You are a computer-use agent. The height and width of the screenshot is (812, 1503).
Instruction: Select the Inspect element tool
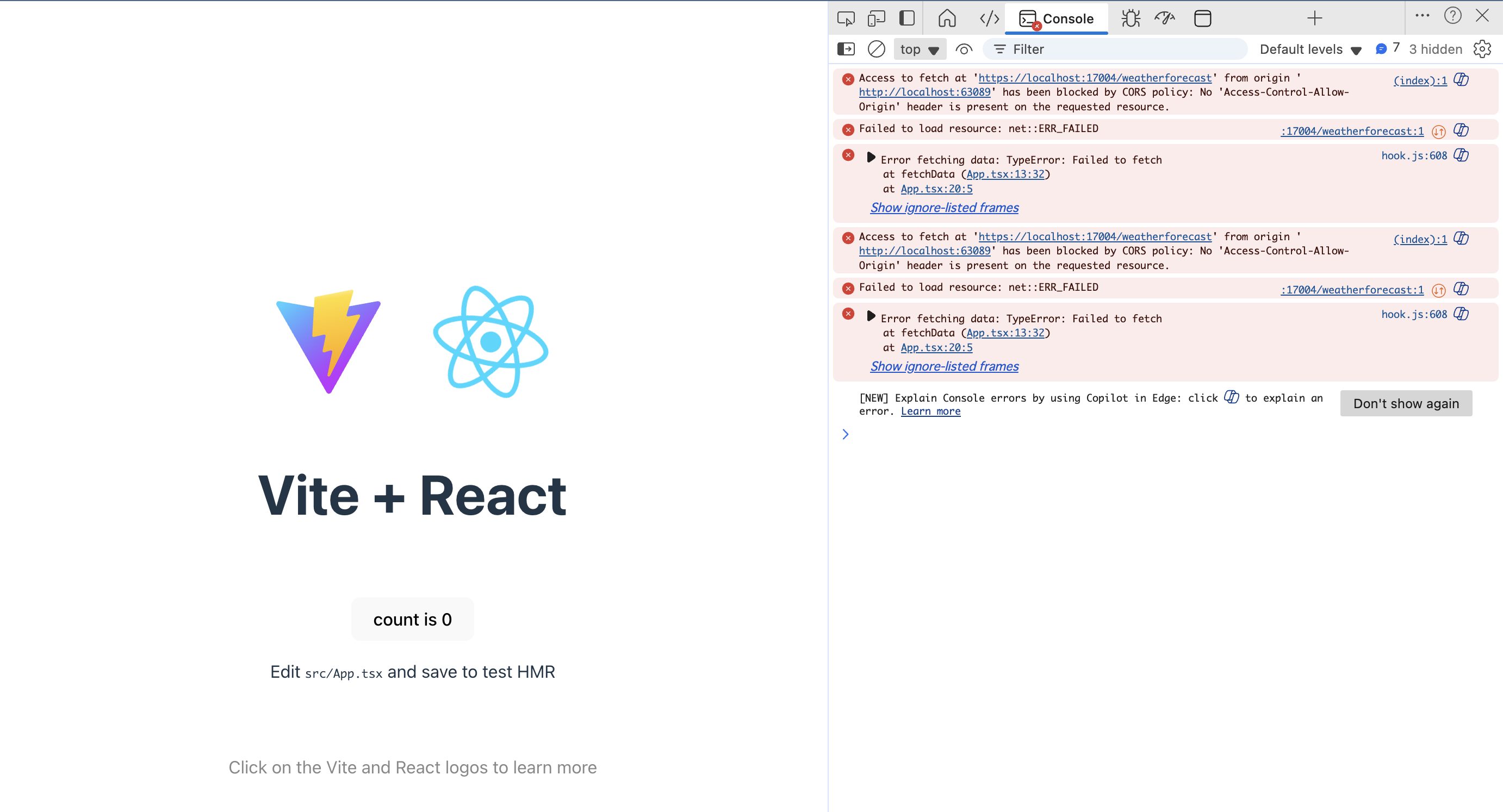click(x=846, y=18)
